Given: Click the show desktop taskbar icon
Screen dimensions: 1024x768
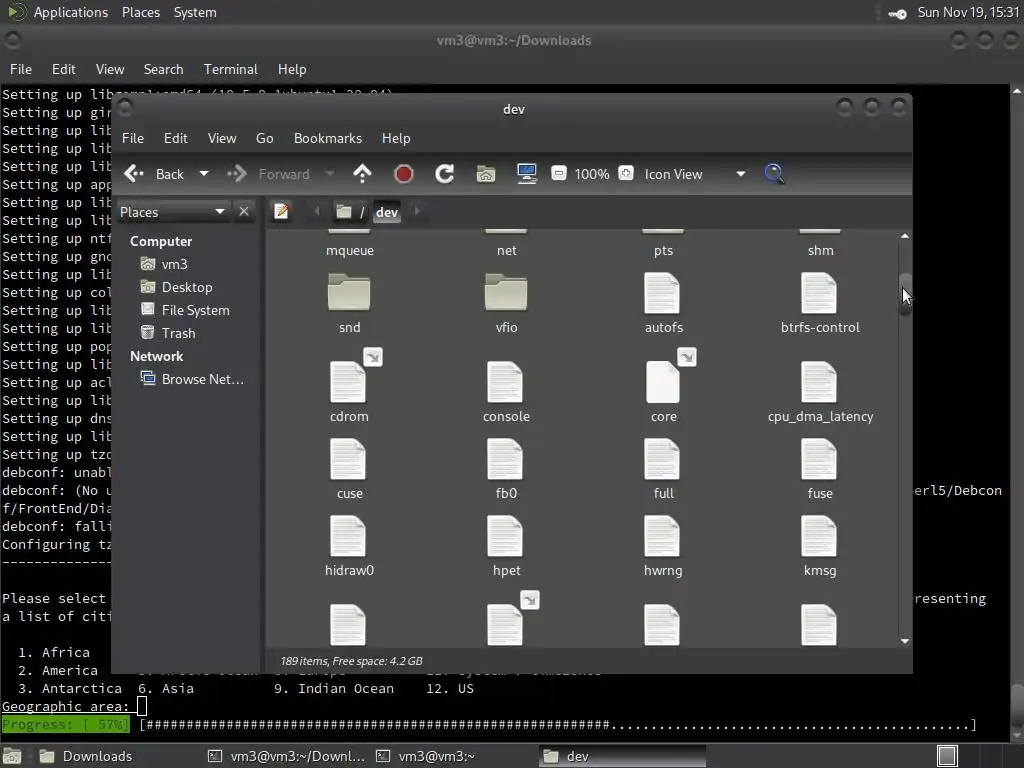Looking at the screenshot, I should [x=12, y=756].
